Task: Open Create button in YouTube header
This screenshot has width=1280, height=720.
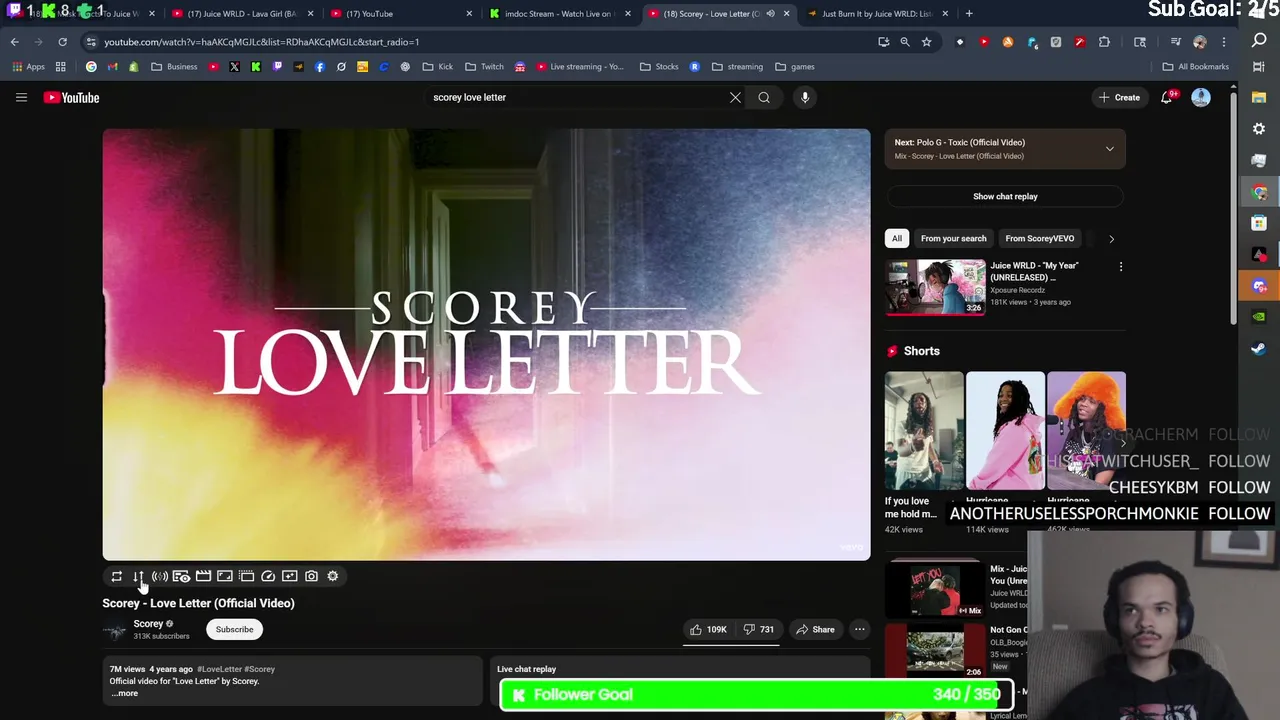Action: [x=1119, y=97]
